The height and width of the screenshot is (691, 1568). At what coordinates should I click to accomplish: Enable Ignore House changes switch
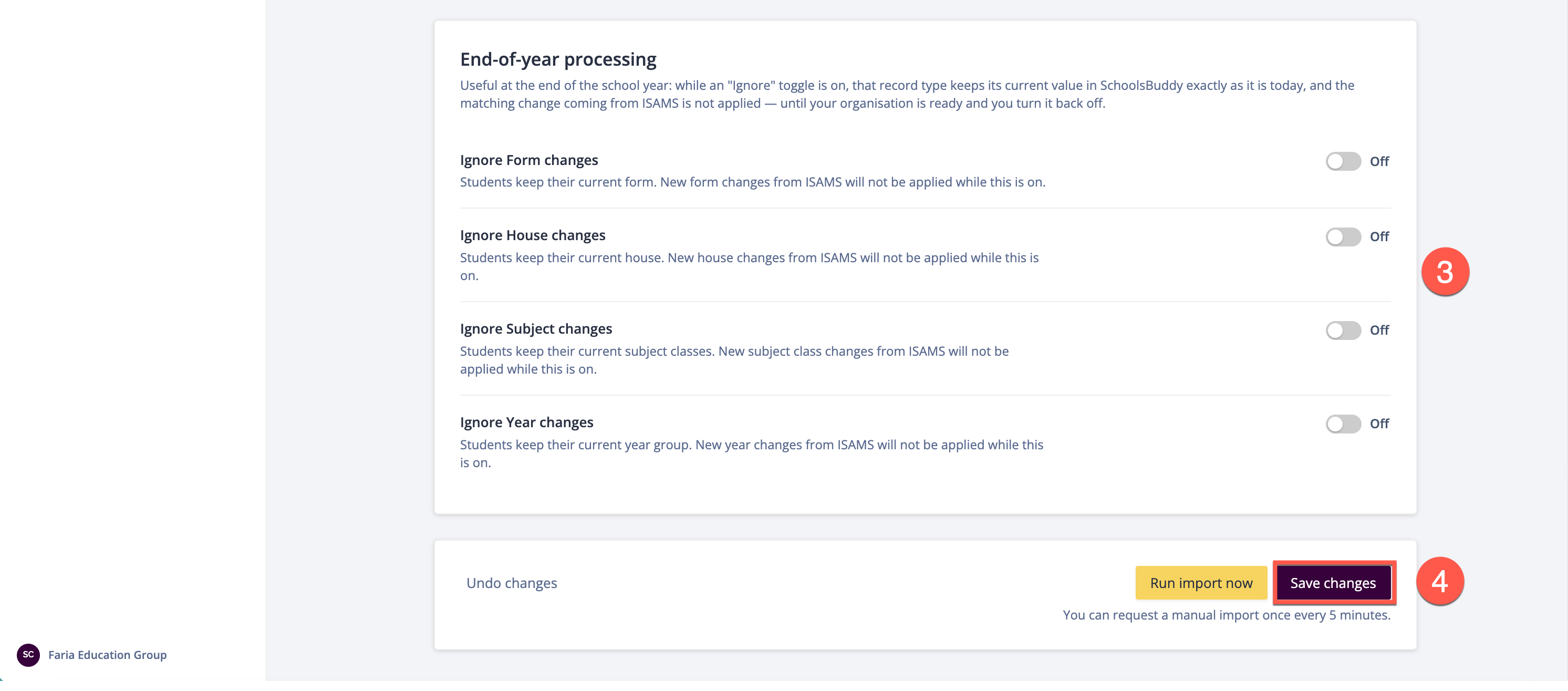pyautogui.click(x=1343, y=237)
